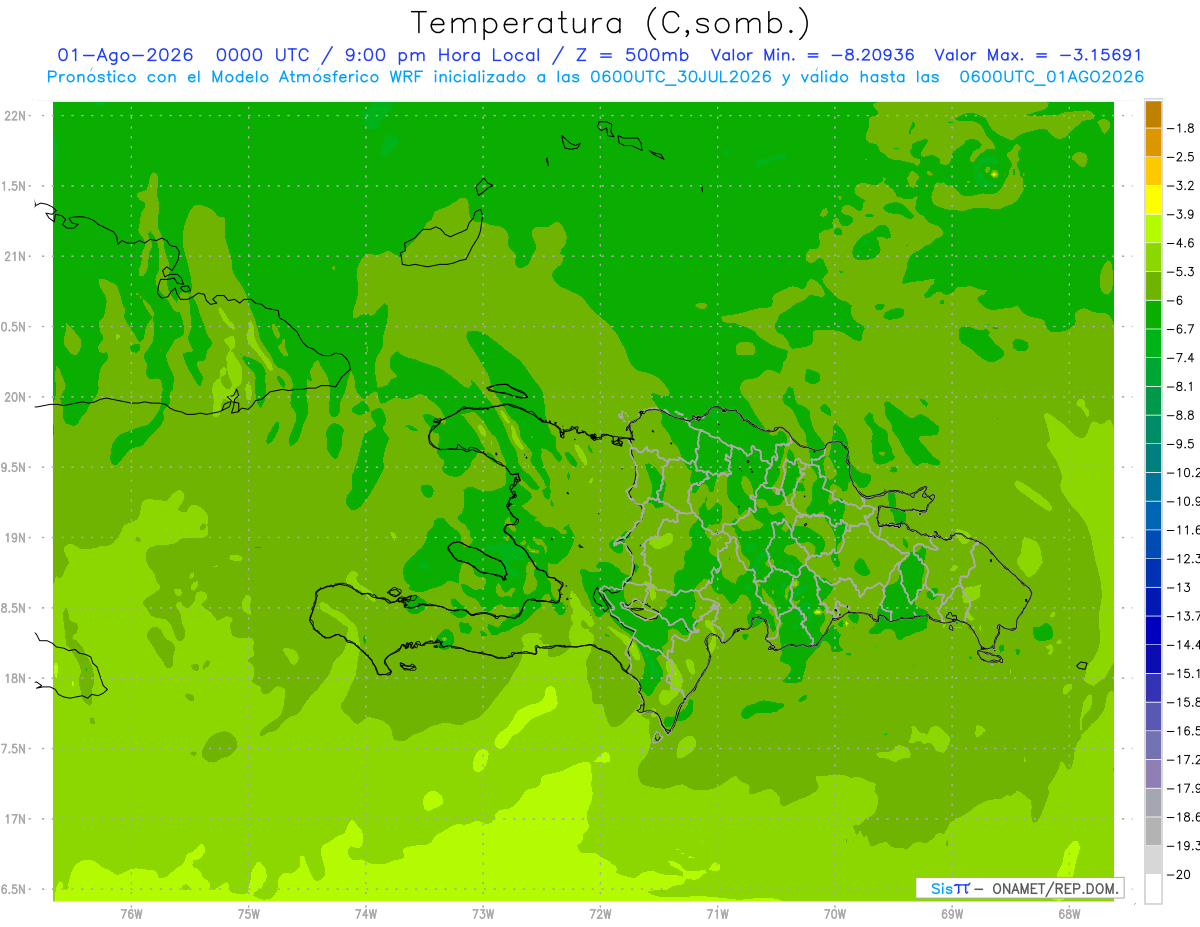Click the colorbar label "-13"
1200x927 pixels.
point(1178,587)
